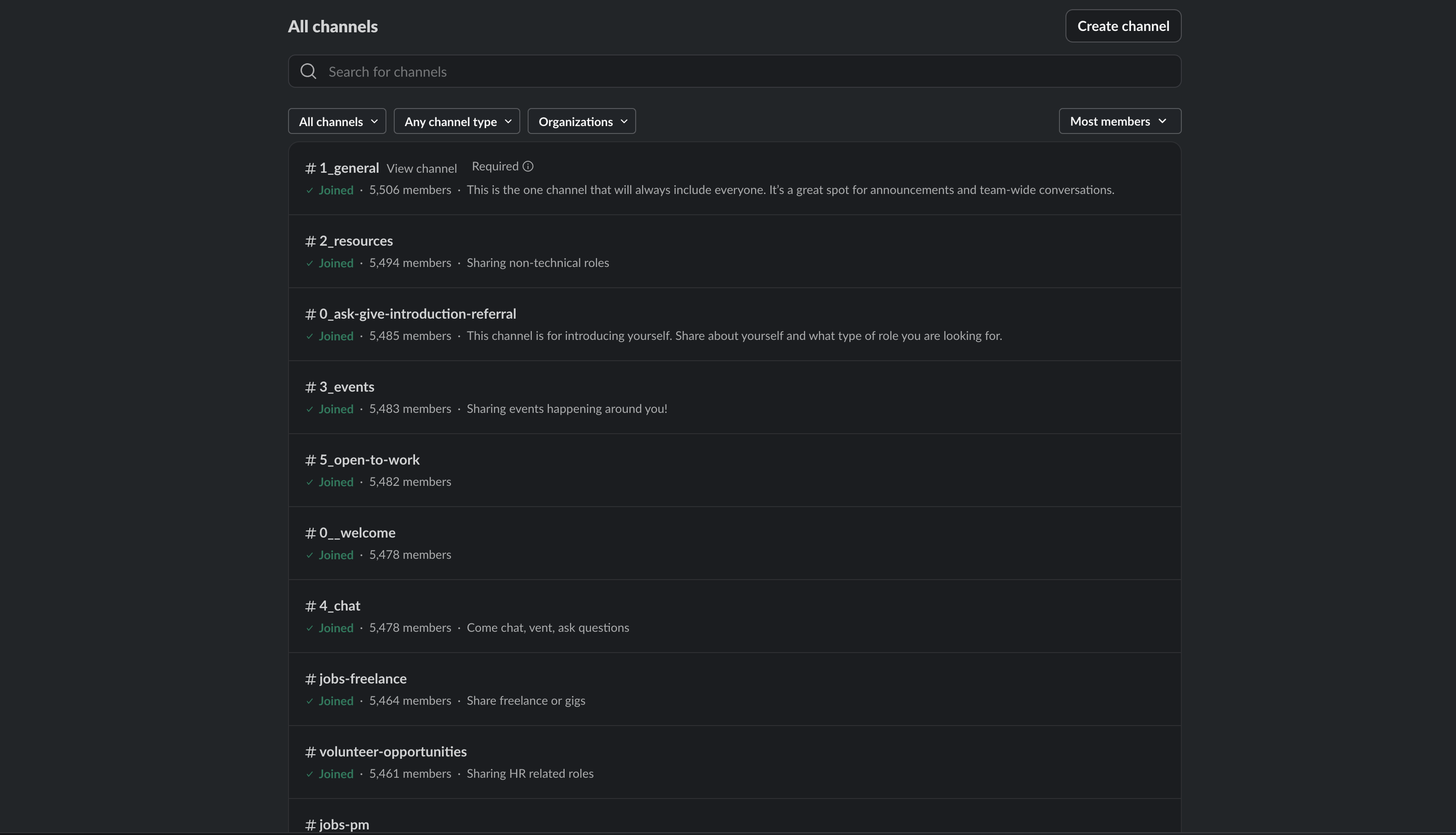Screen dimensions: 1456x835
Task: Open the All channels filter dropdown
Action: 337,121
